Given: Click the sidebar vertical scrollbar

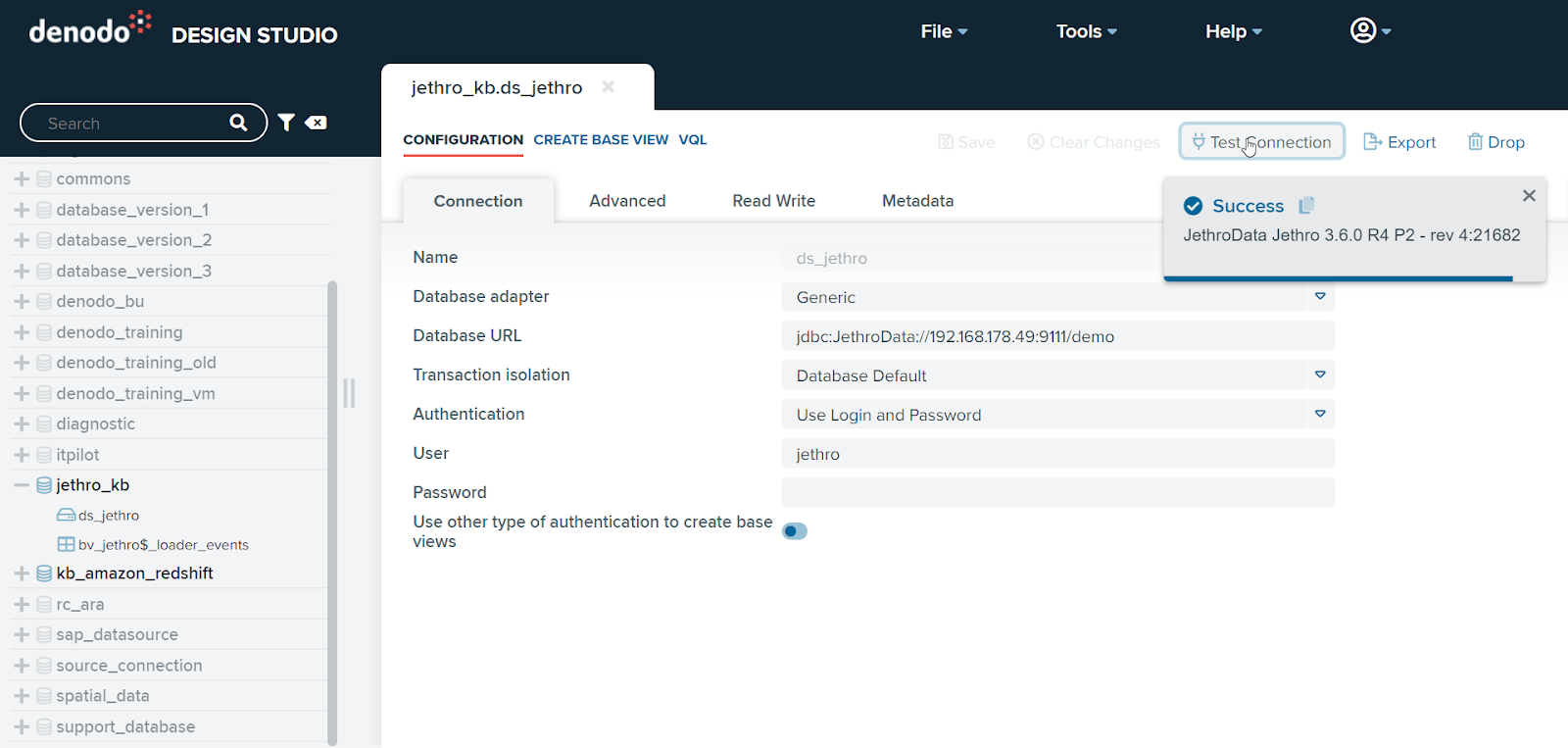Looking at the screenshot, I should coord(332,514).
